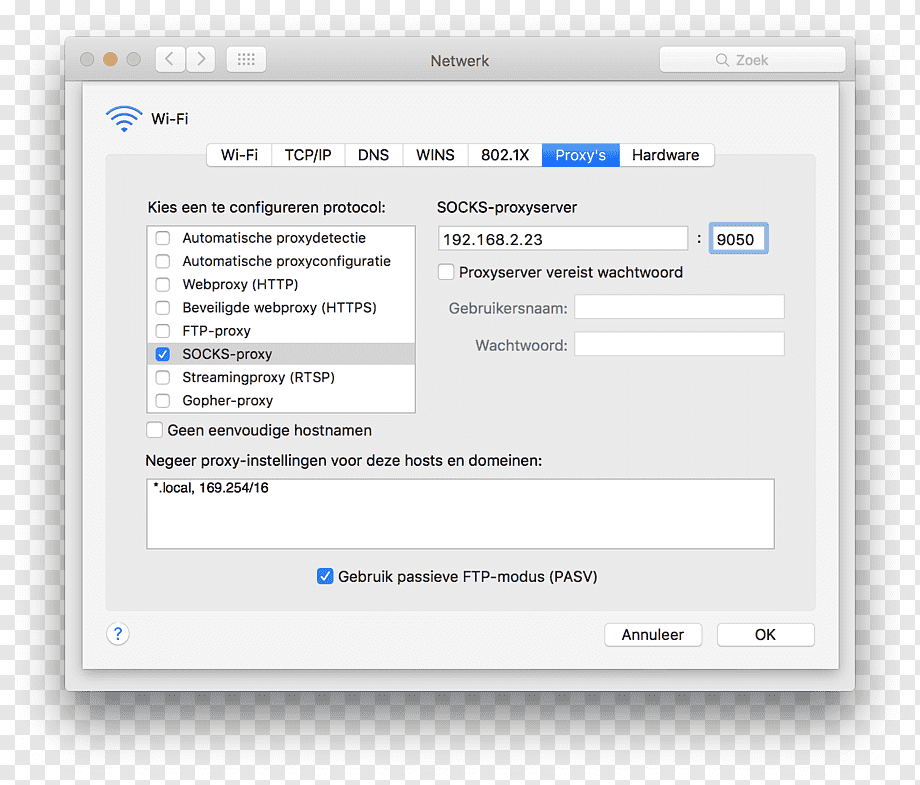Open the WINS tab

pos(435,155)
